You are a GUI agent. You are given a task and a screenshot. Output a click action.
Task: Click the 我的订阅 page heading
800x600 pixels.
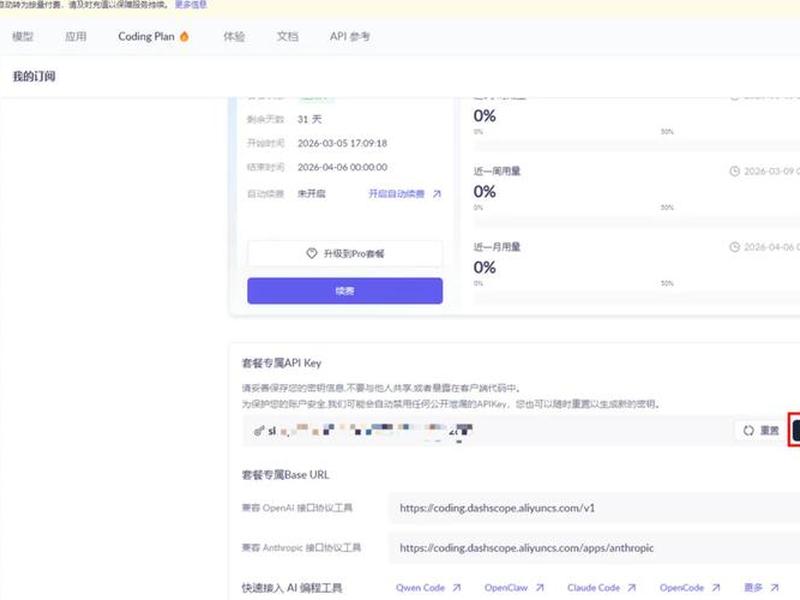click(34, 77)
